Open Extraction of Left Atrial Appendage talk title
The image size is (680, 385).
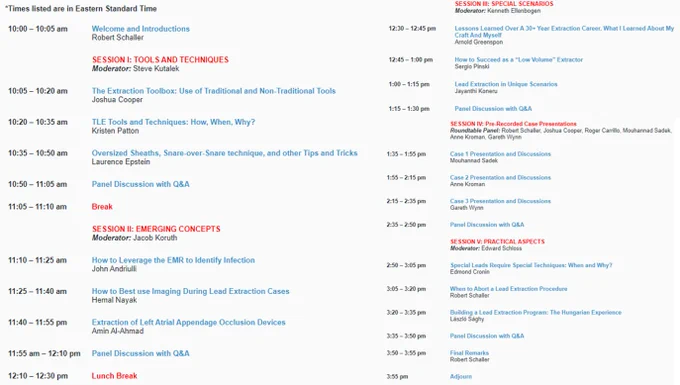click(x=188, y=322)
